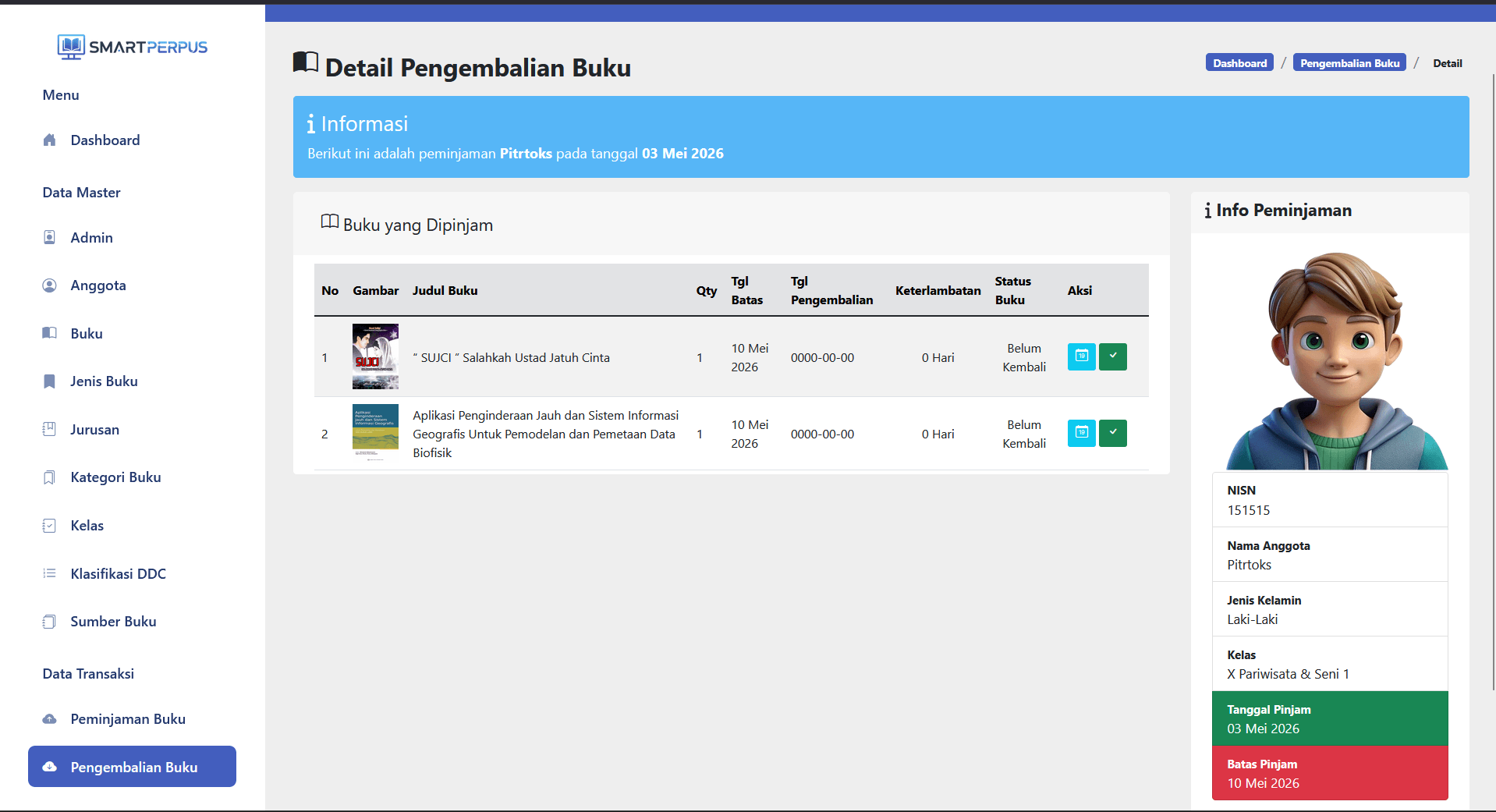This screenshot has height=812, width=1496.
Task: Click the Sumber Buku icon
Action: [x=49, y=622]
